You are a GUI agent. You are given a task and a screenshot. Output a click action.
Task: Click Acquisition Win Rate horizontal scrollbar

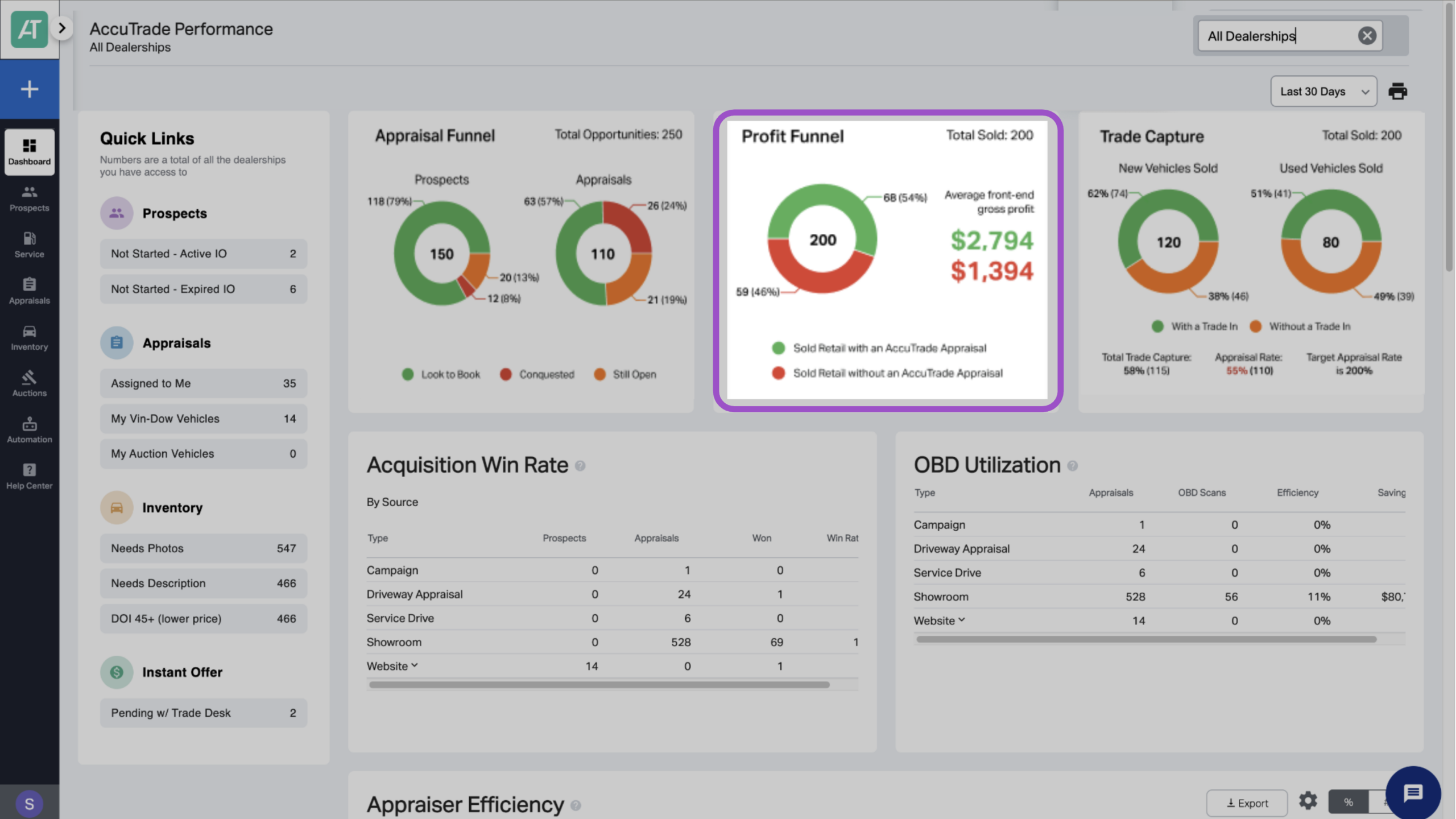[599, 685]
